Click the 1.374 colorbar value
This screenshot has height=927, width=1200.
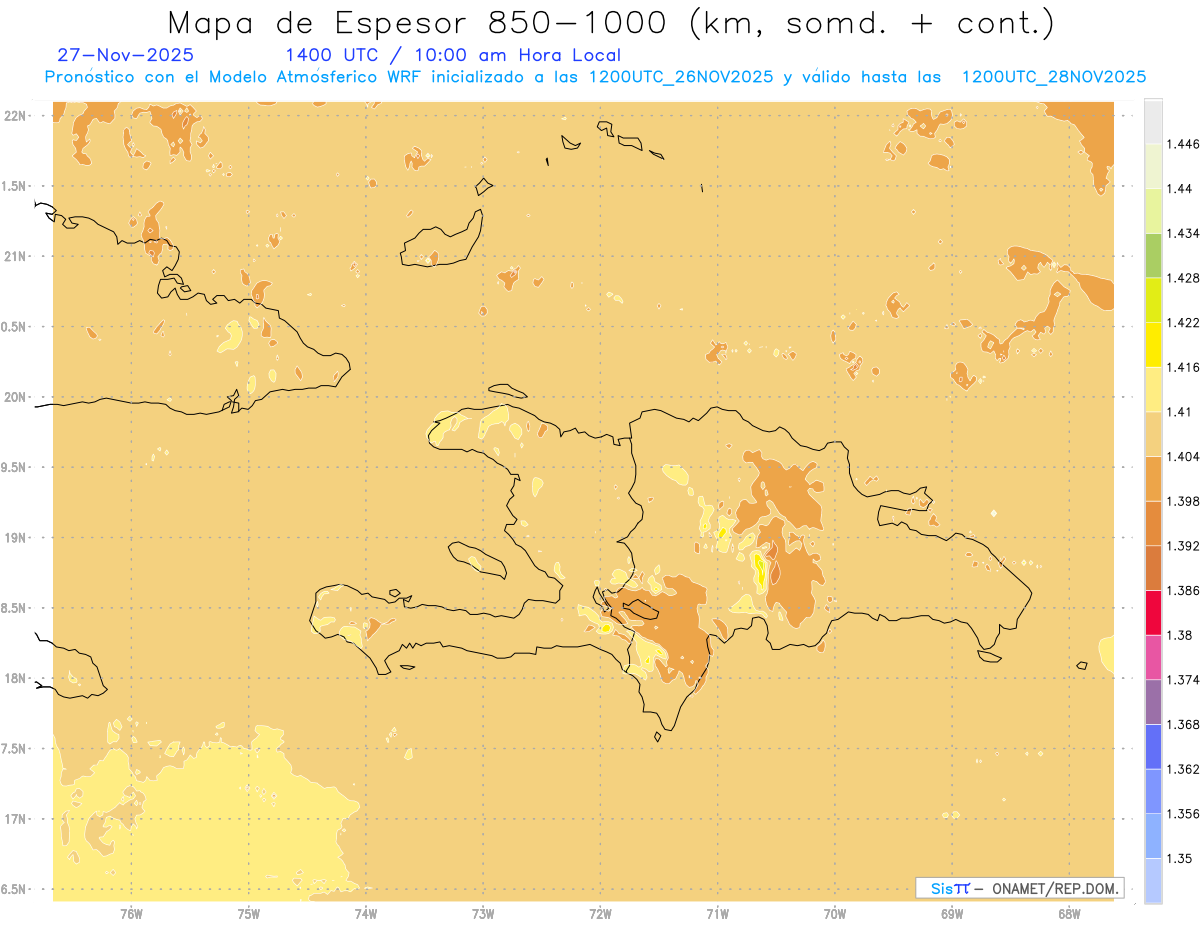(1182, 680)
